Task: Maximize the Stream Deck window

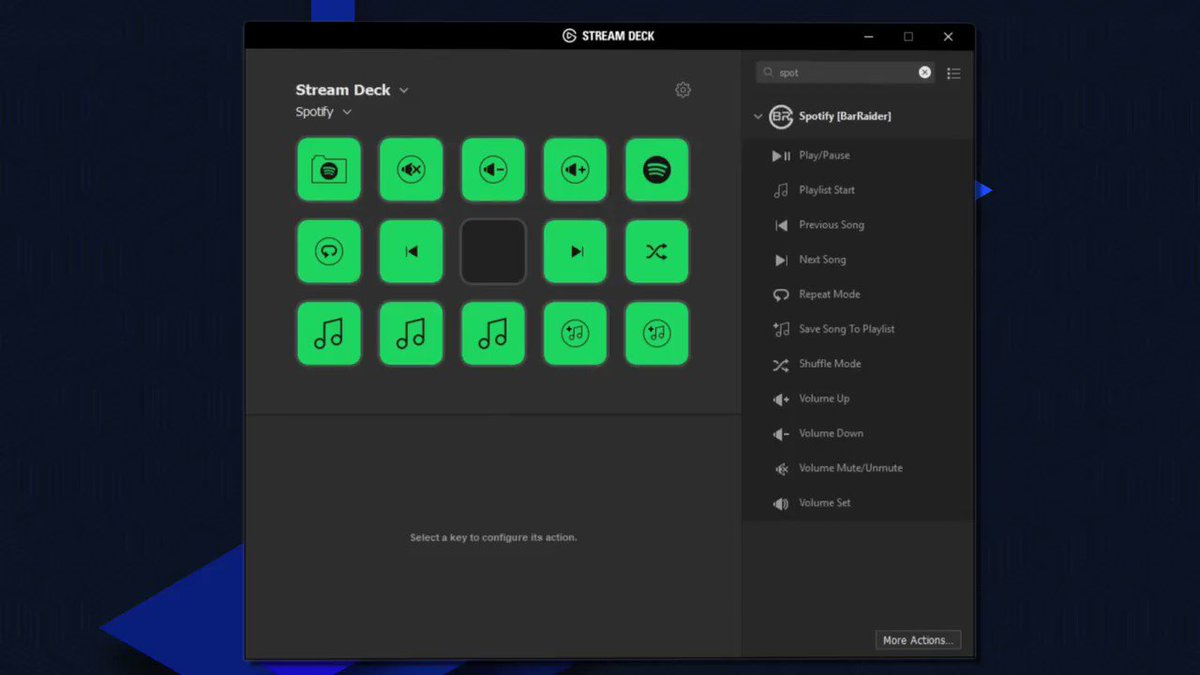Action: coord(908,36)
